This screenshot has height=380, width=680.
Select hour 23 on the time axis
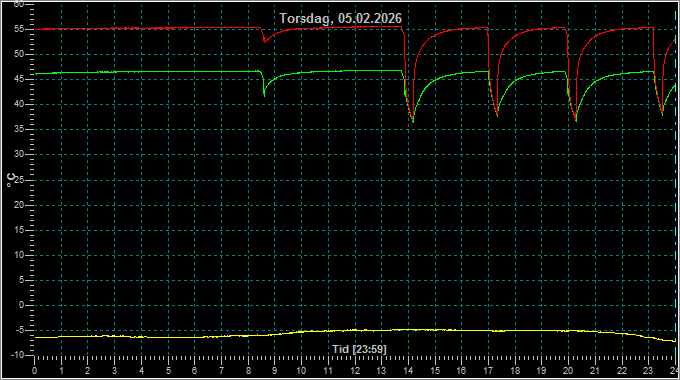pyautogui.click(x=648, y=371)
